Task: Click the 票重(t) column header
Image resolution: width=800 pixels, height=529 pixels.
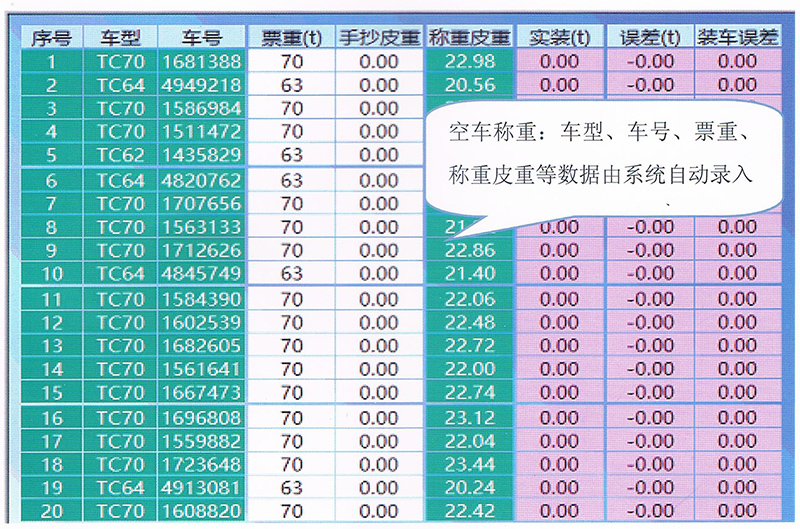Action: pyautogui.click(x=291, y=37)
